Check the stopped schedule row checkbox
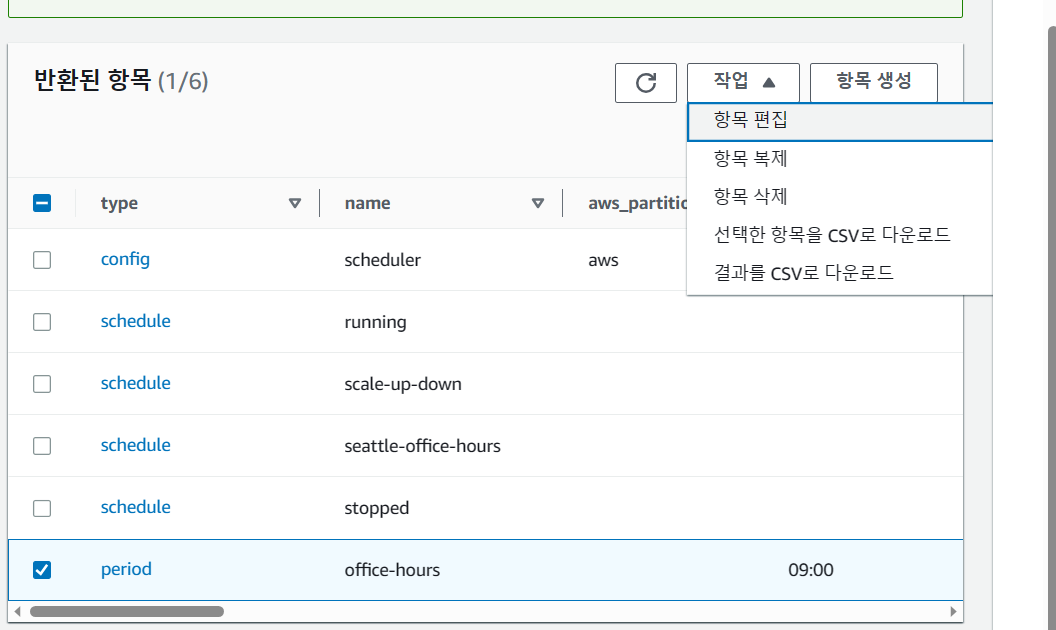The width and height of the screenshot is (1056, 630). point(42,507)
